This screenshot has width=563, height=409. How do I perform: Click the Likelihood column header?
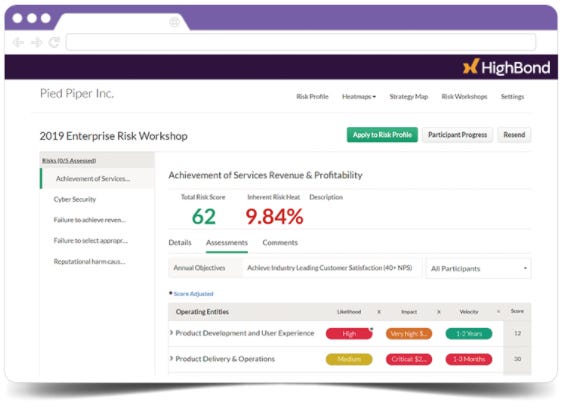(349, 312)
